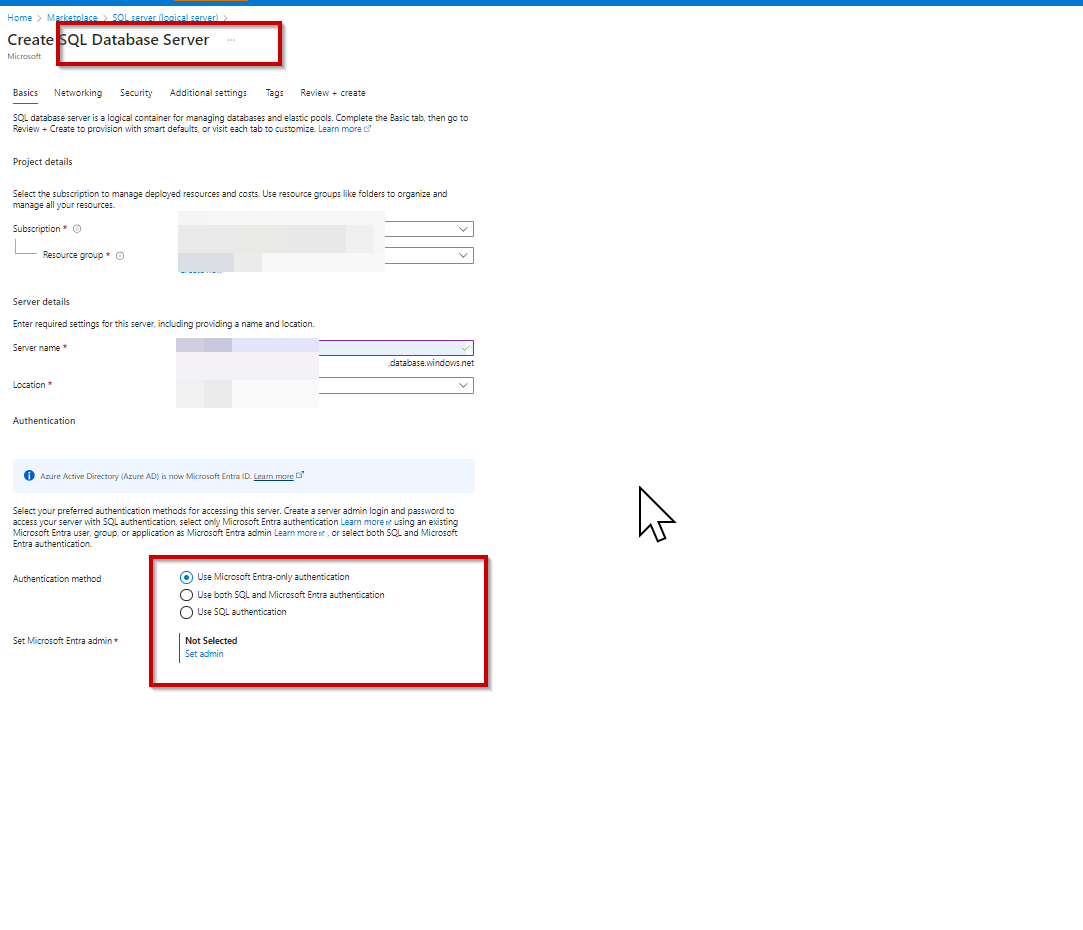
Task: Click into the Server name field
Action: [x=325, y=348]
